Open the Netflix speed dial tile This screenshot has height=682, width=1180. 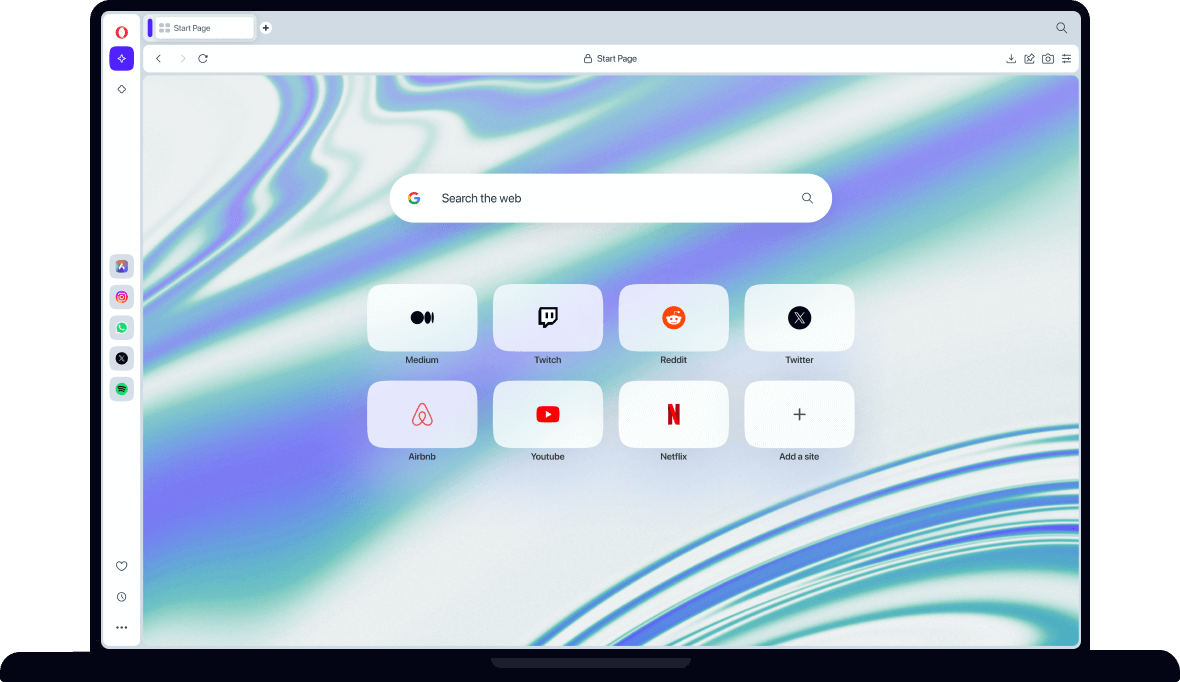[x=674, y=414]
